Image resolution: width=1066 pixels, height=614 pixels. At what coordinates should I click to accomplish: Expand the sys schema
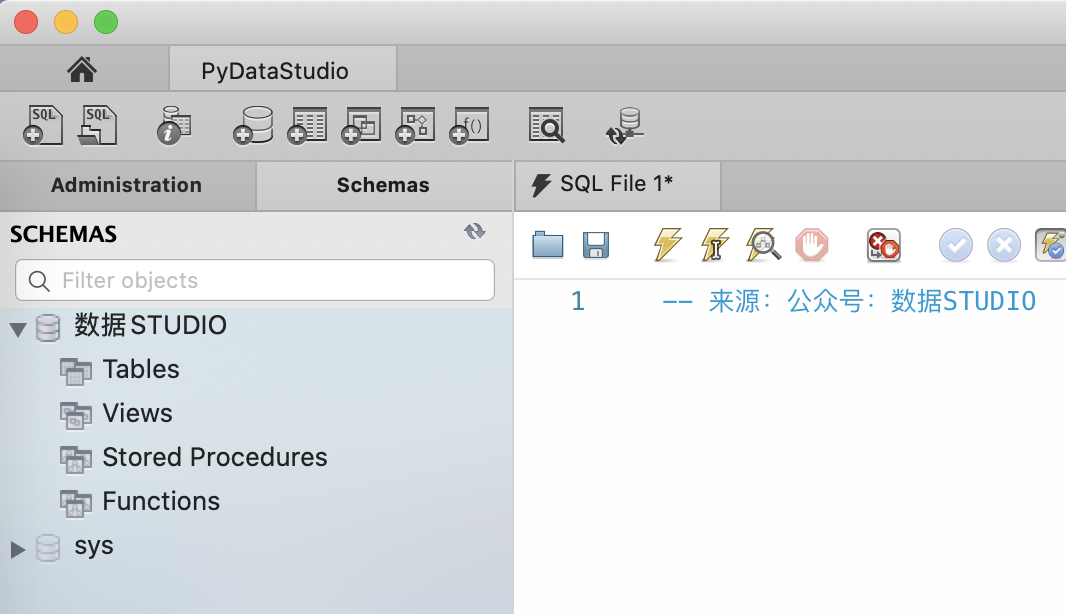18,548
